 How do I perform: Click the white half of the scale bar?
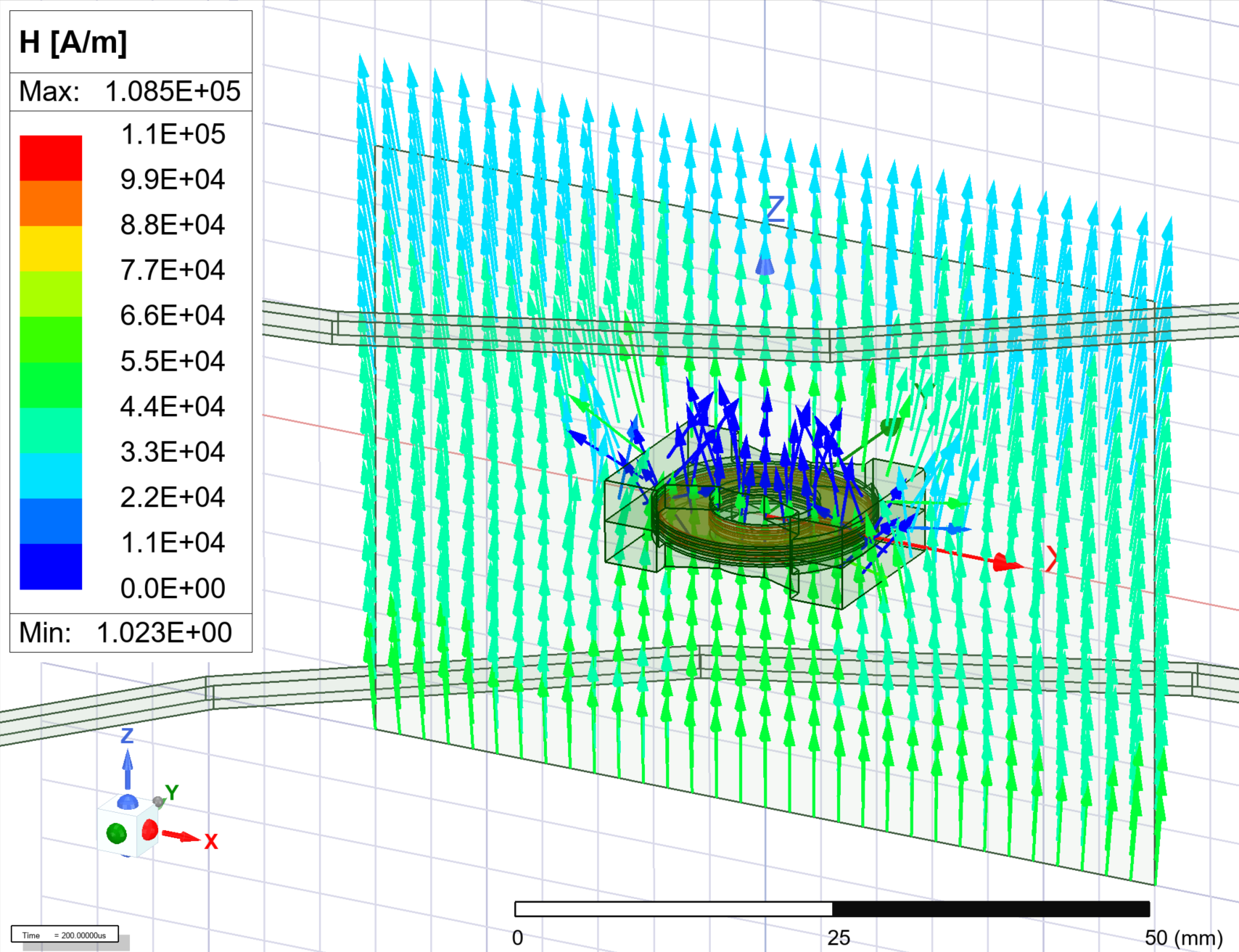(x=673, y=909)
